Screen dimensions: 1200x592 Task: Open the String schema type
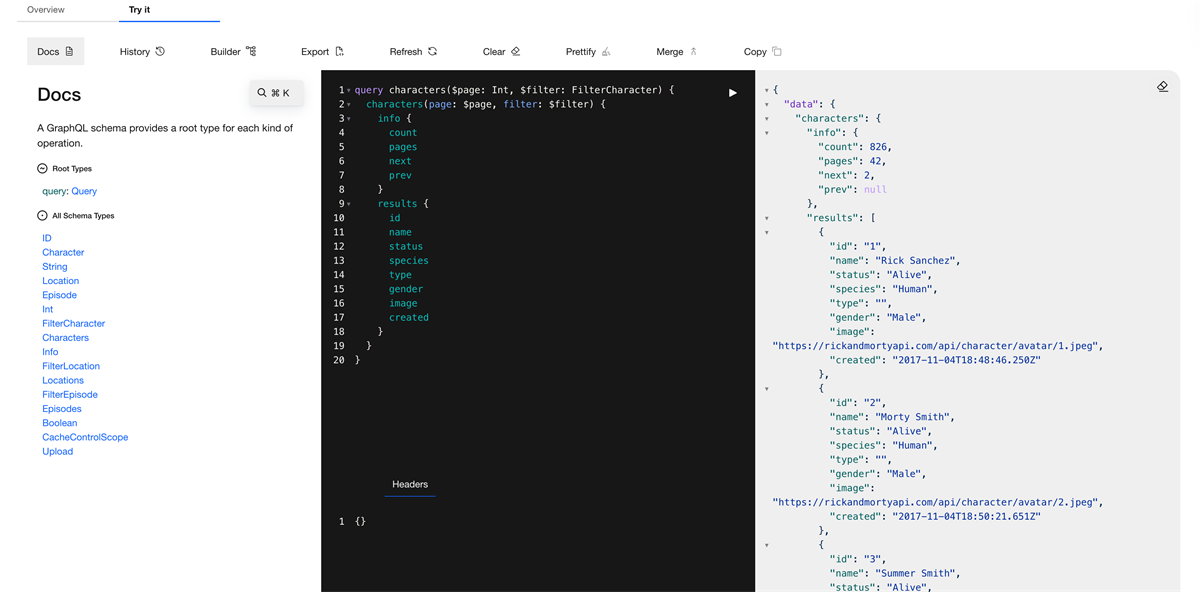coord(55,267)
